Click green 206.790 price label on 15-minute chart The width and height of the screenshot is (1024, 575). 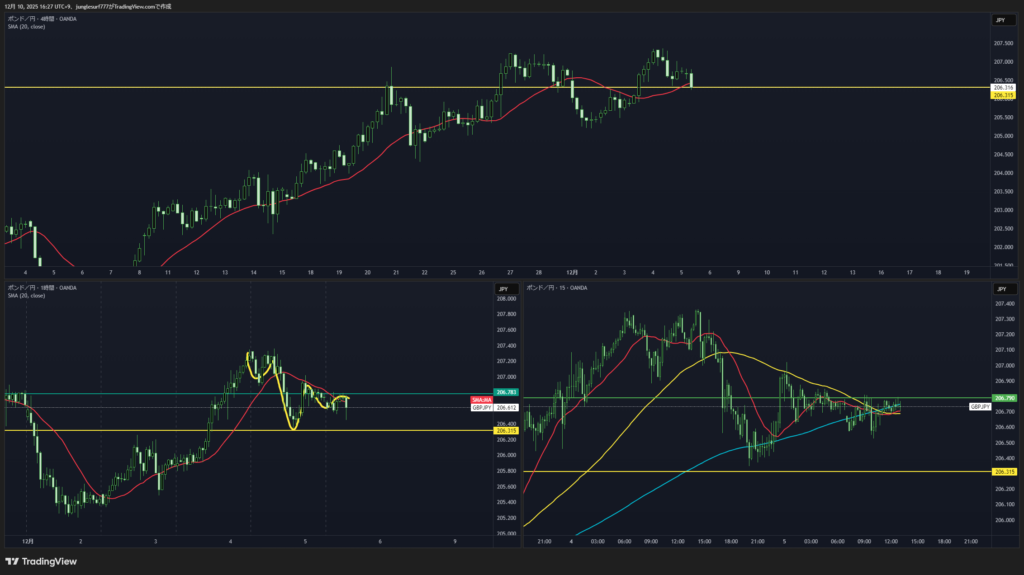1001,398
